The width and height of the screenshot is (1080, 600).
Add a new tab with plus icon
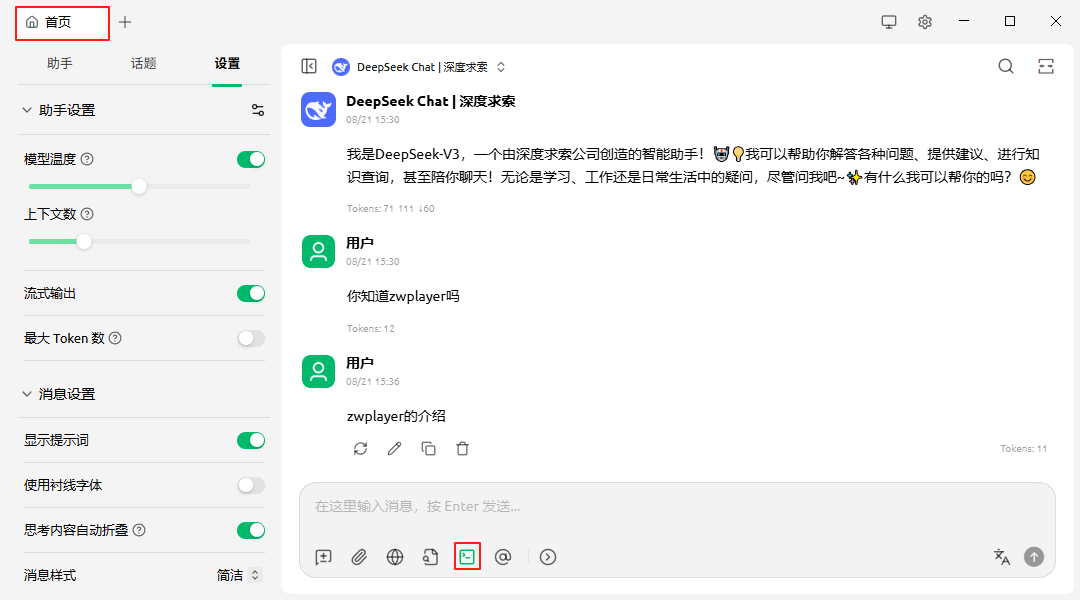[125, 22]
